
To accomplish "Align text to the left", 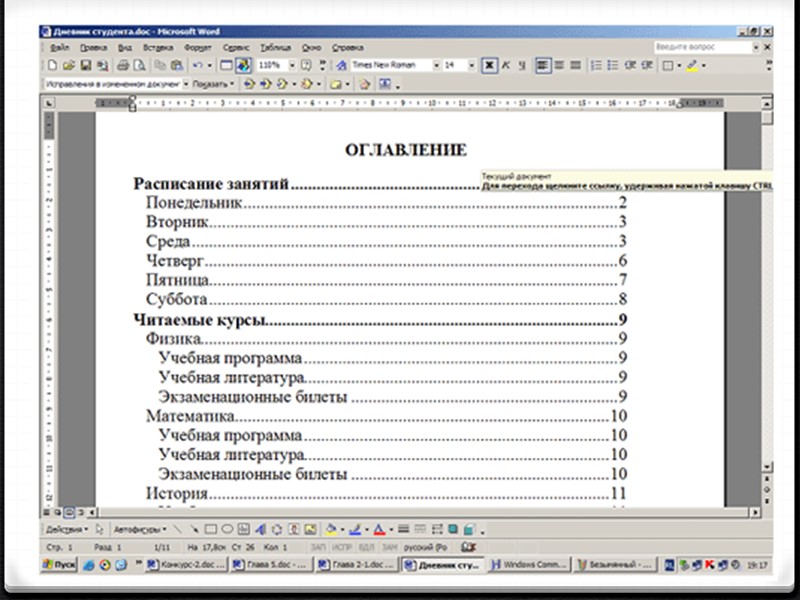I will [x=543, y=65].
